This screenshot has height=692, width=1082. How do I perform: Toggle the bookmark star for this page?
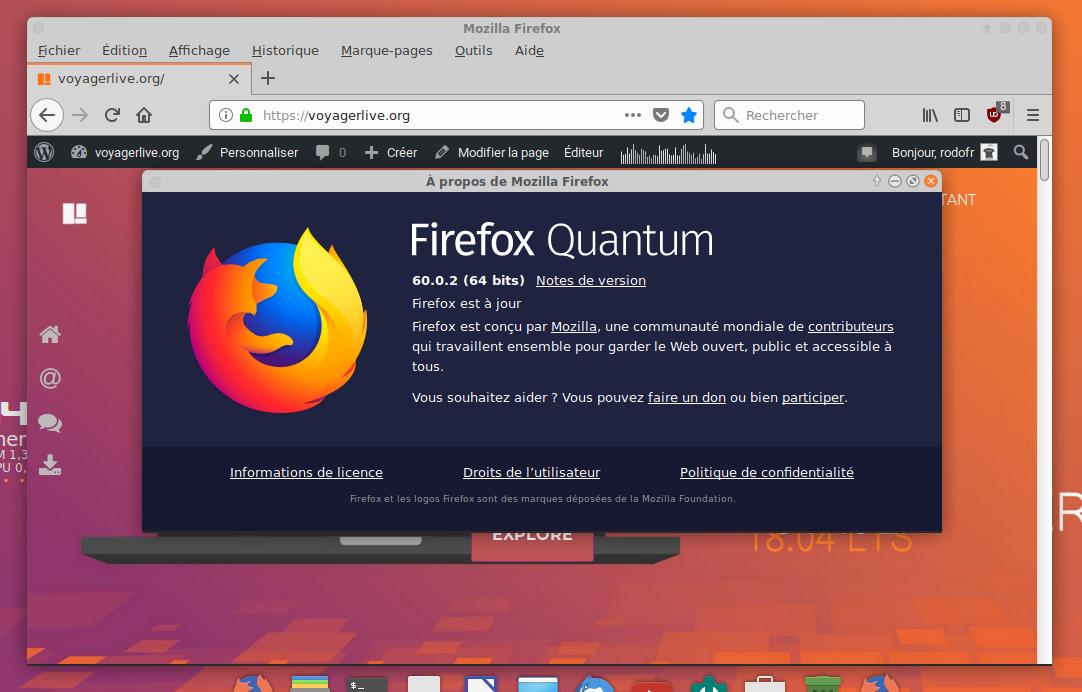[689, 115]
